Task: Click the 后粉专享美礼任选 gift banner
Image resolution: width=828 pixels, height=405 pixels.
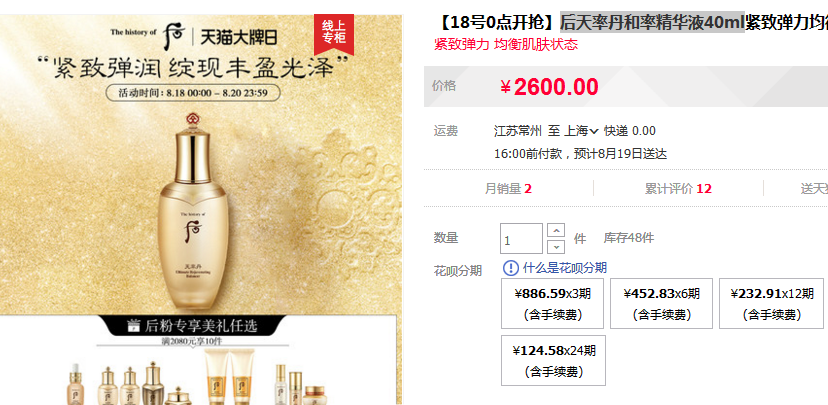Action: [193, 326]
